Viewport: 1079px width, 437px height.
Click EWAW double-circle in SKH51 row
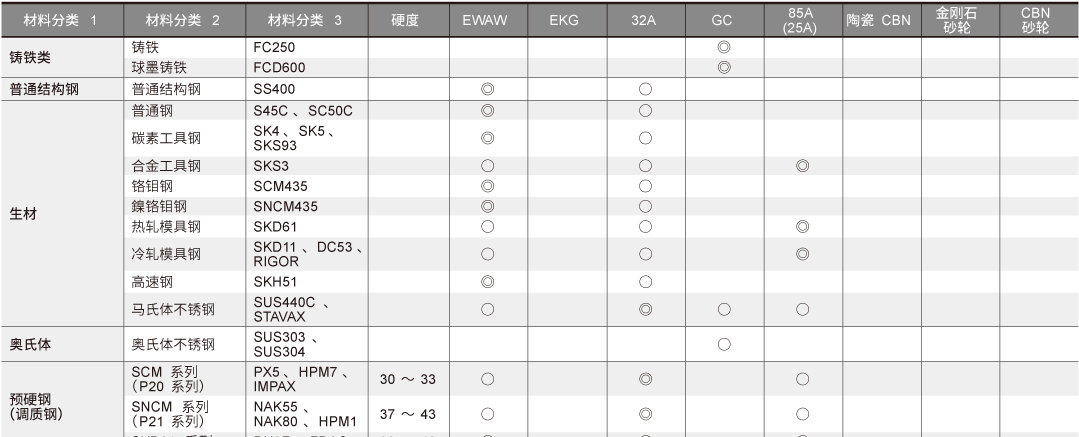coord(488,281)
